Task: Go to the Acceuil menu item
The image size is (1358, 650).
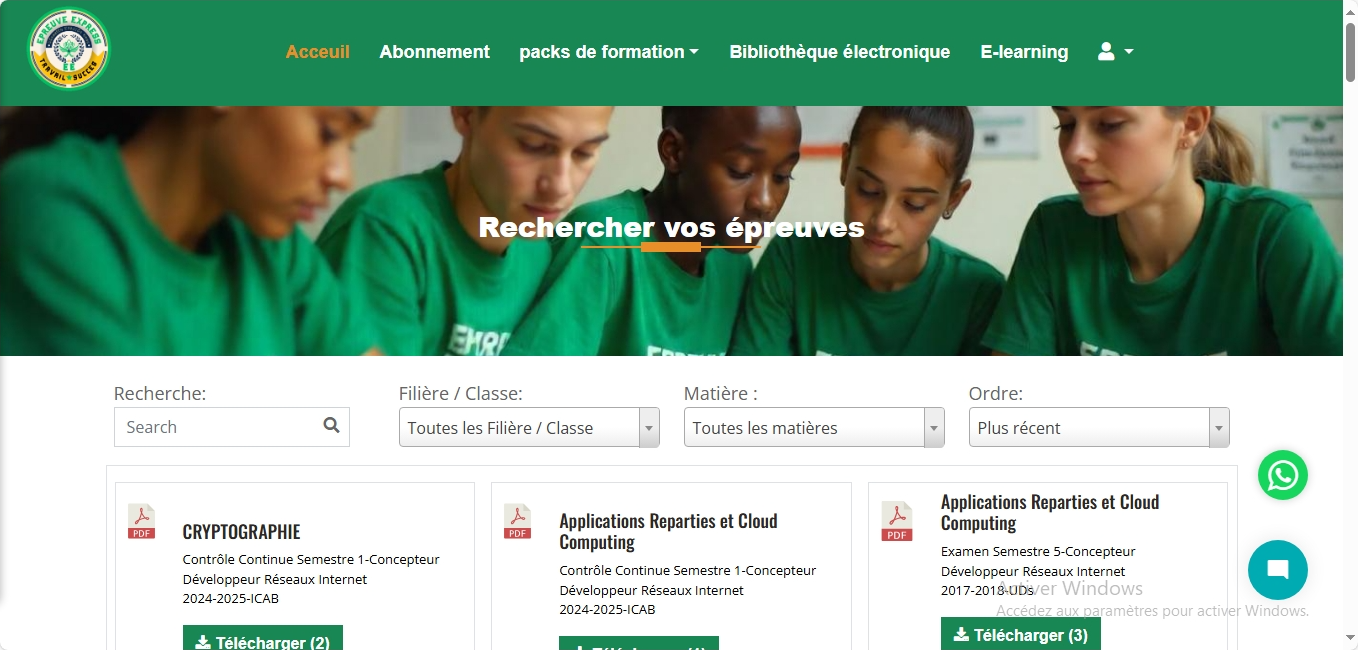Action: (x=318, y=52)
